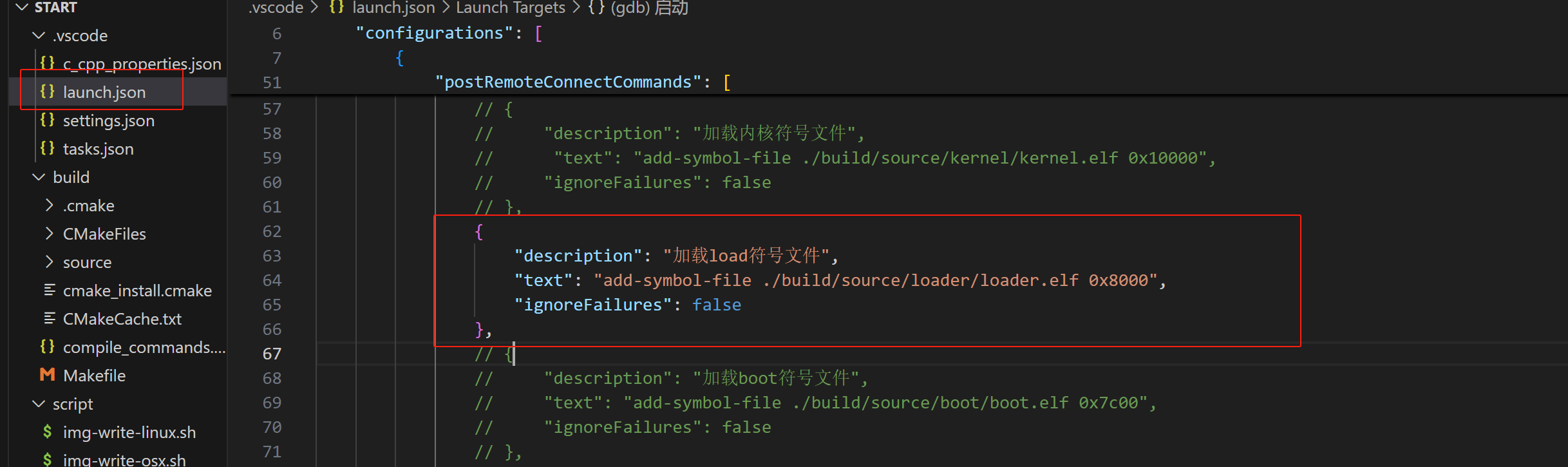Collapse the .vscode folder
Image resolution: width=1568 pixels, height=467 pixels.
pyautogui.click(x=39, y=35)
